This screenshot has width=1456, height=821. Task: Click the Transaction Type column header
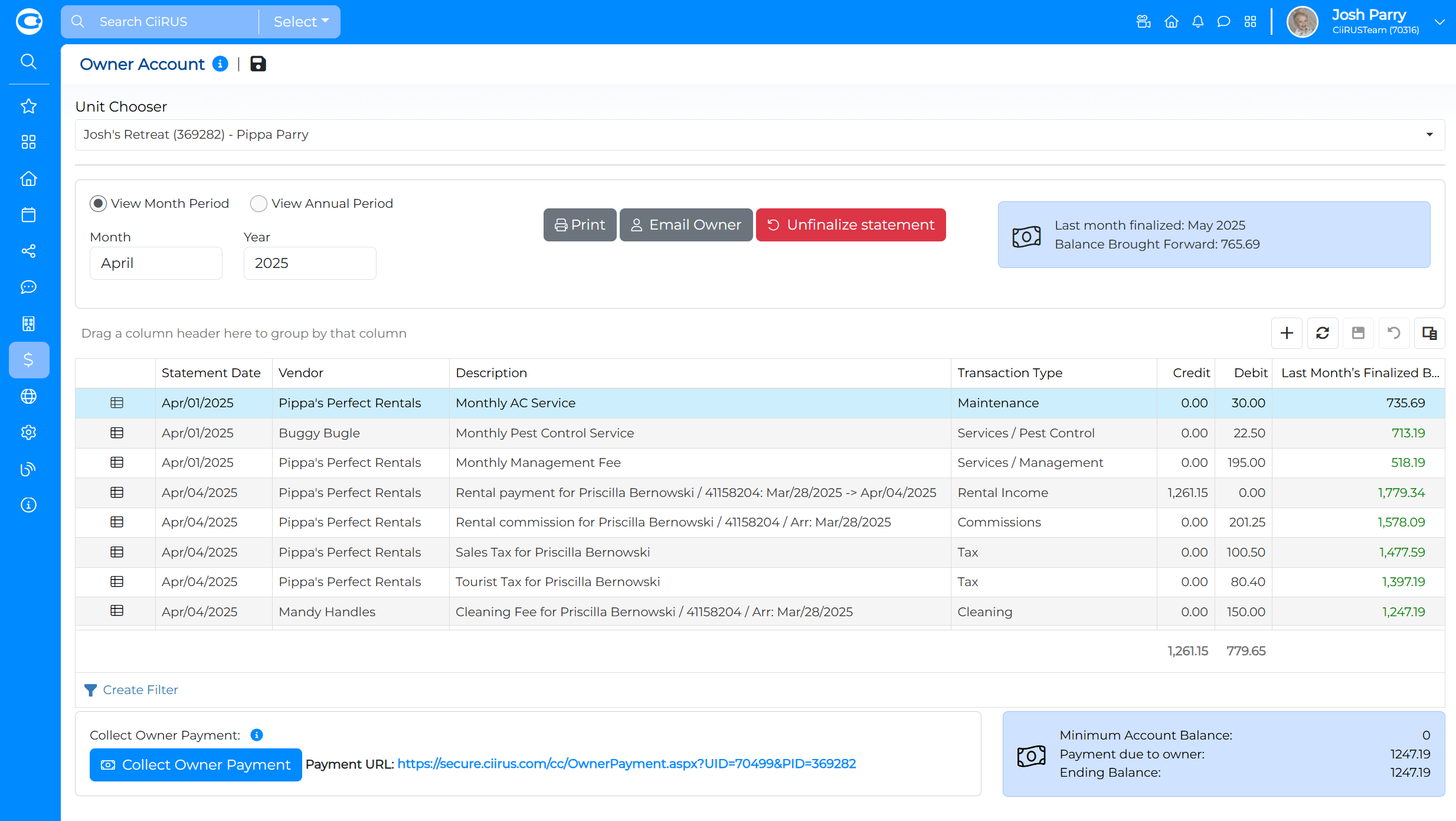point(1009,373)
